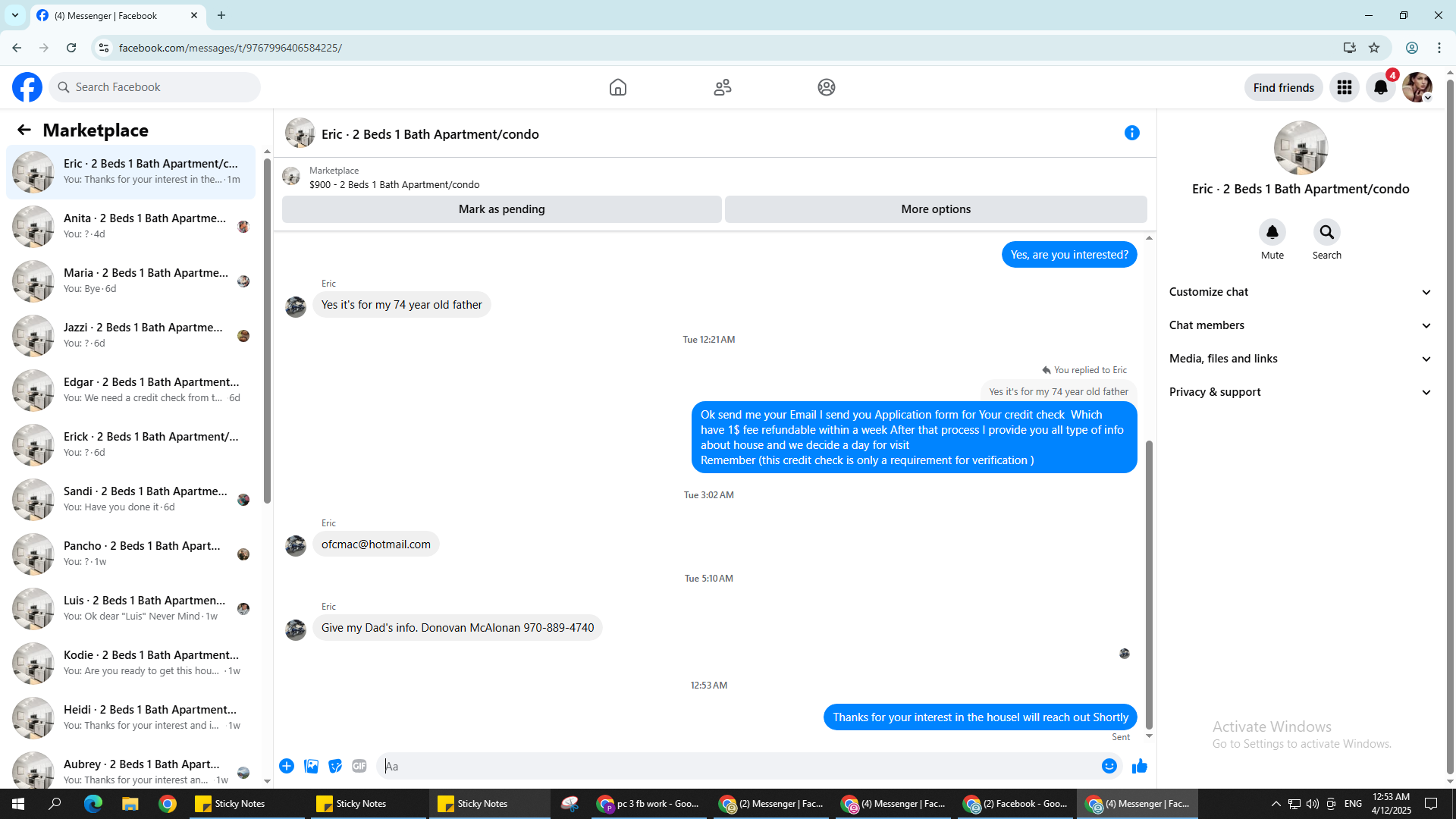Open Windows Start menu

tap(18, 804)
